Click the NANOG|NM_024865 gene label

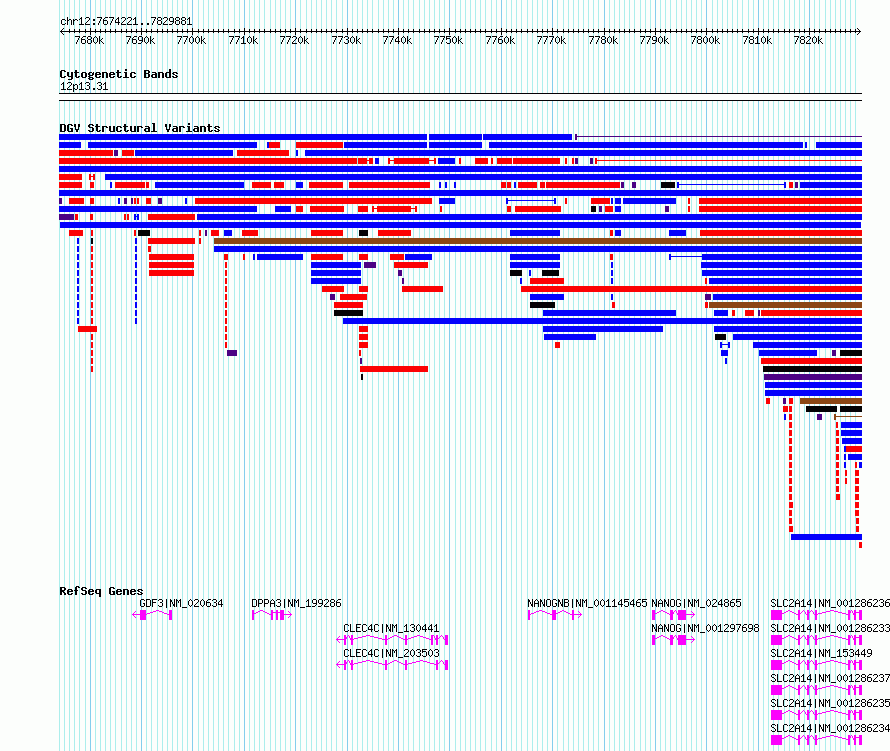[x=696, y=603]
